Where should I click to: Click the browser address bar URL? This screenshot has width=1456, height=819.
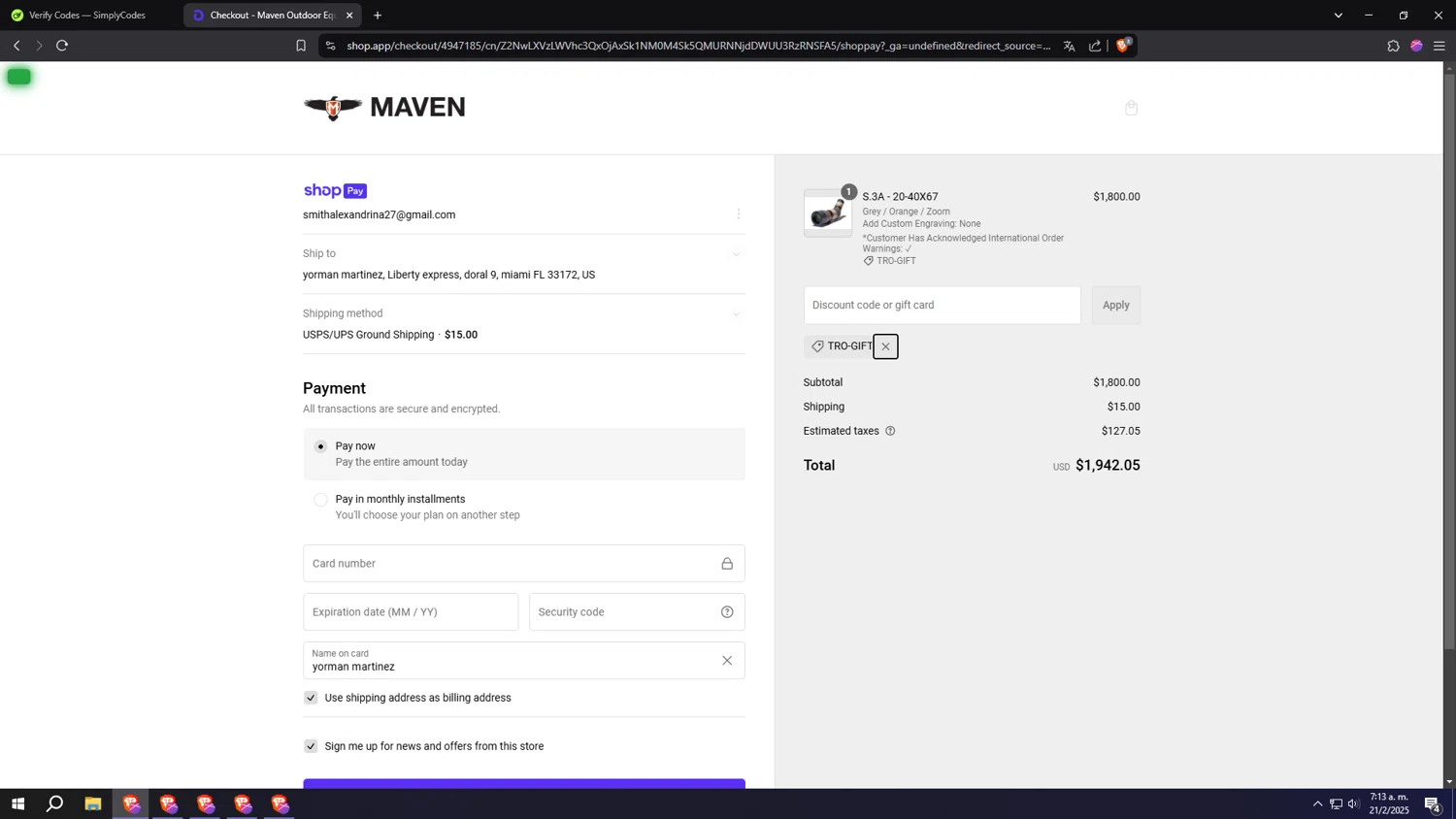(x=699, y=46)
